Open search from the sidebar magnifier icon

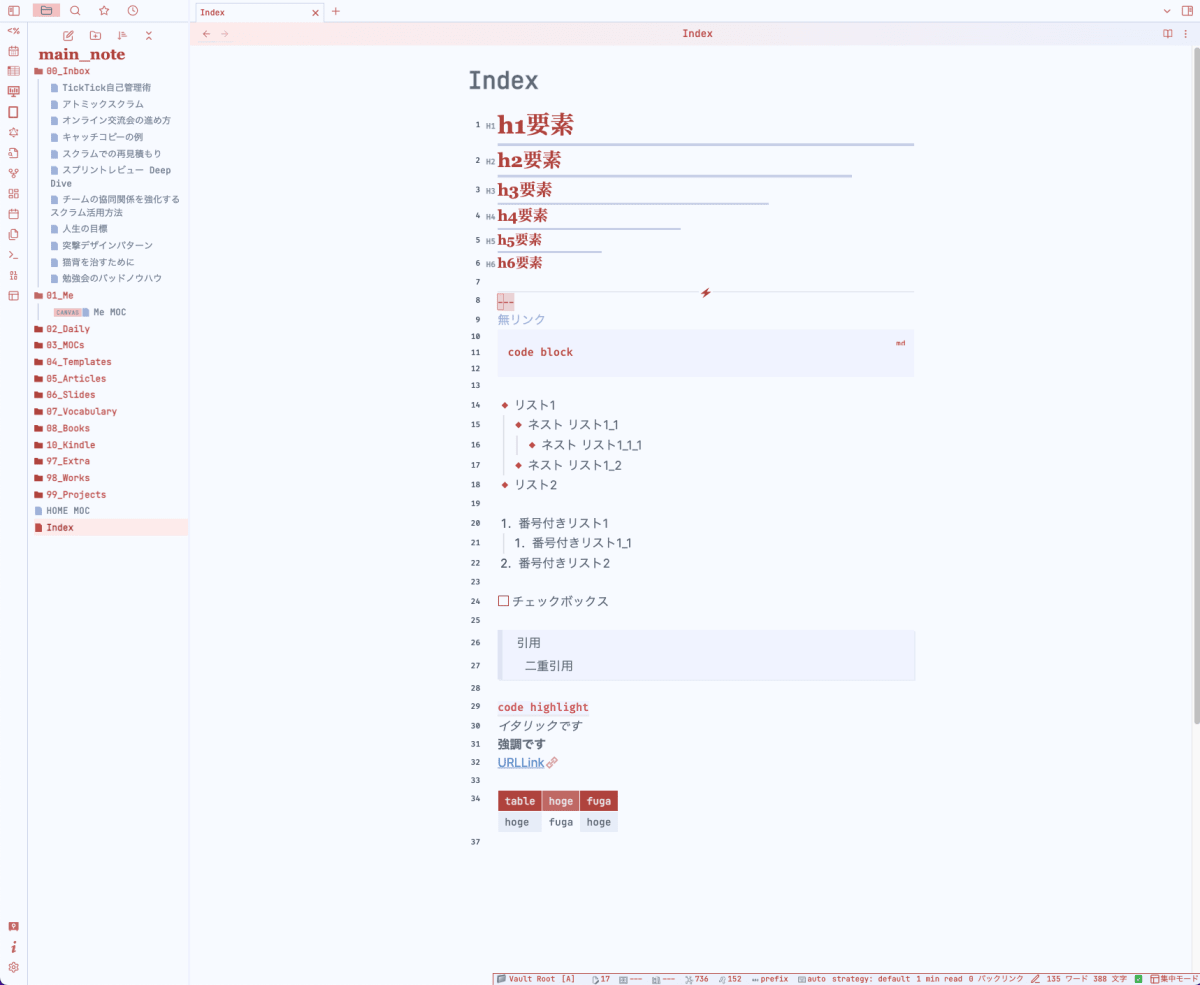[x=75, y=11]
